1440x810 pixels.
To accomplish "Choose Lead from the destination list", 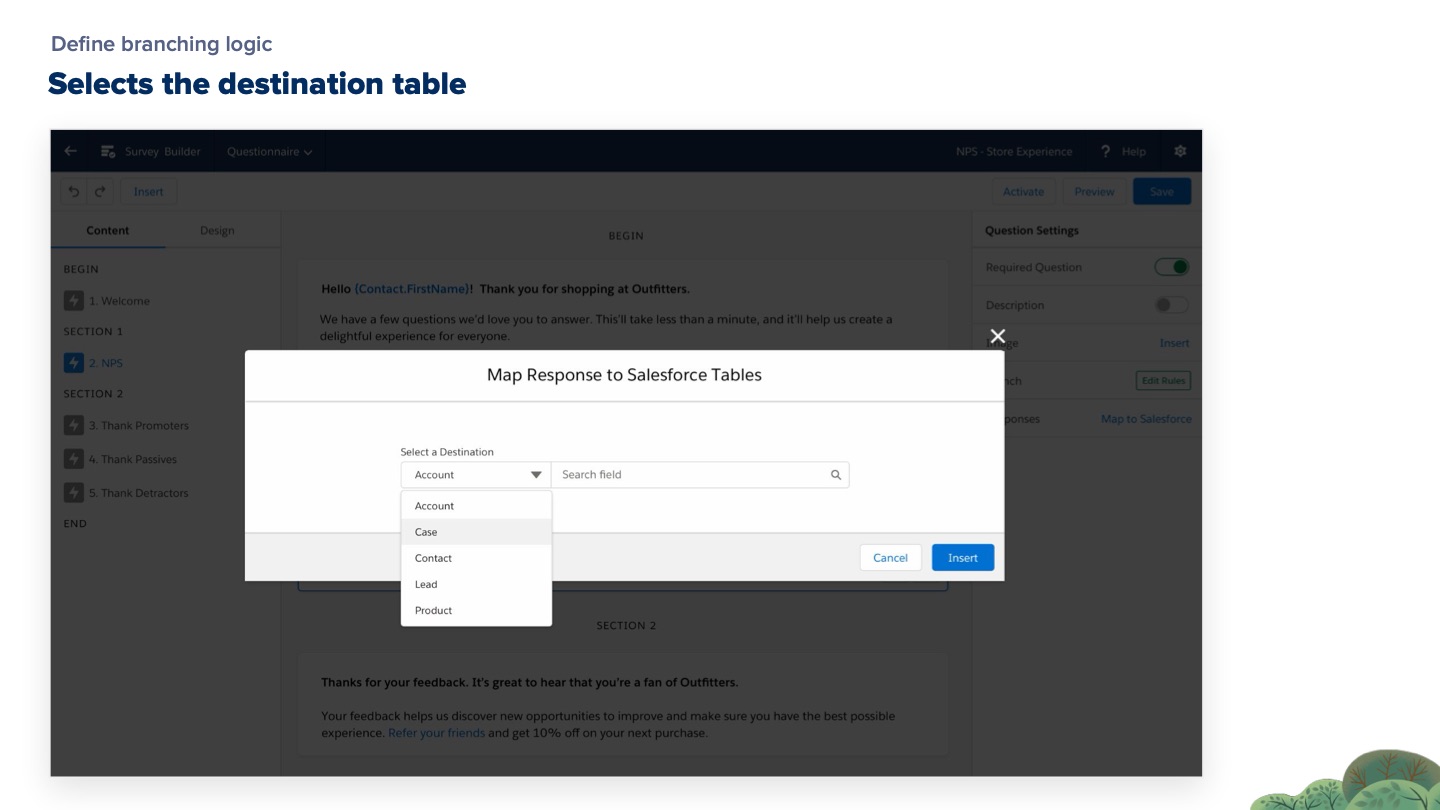I will (476, 584).
